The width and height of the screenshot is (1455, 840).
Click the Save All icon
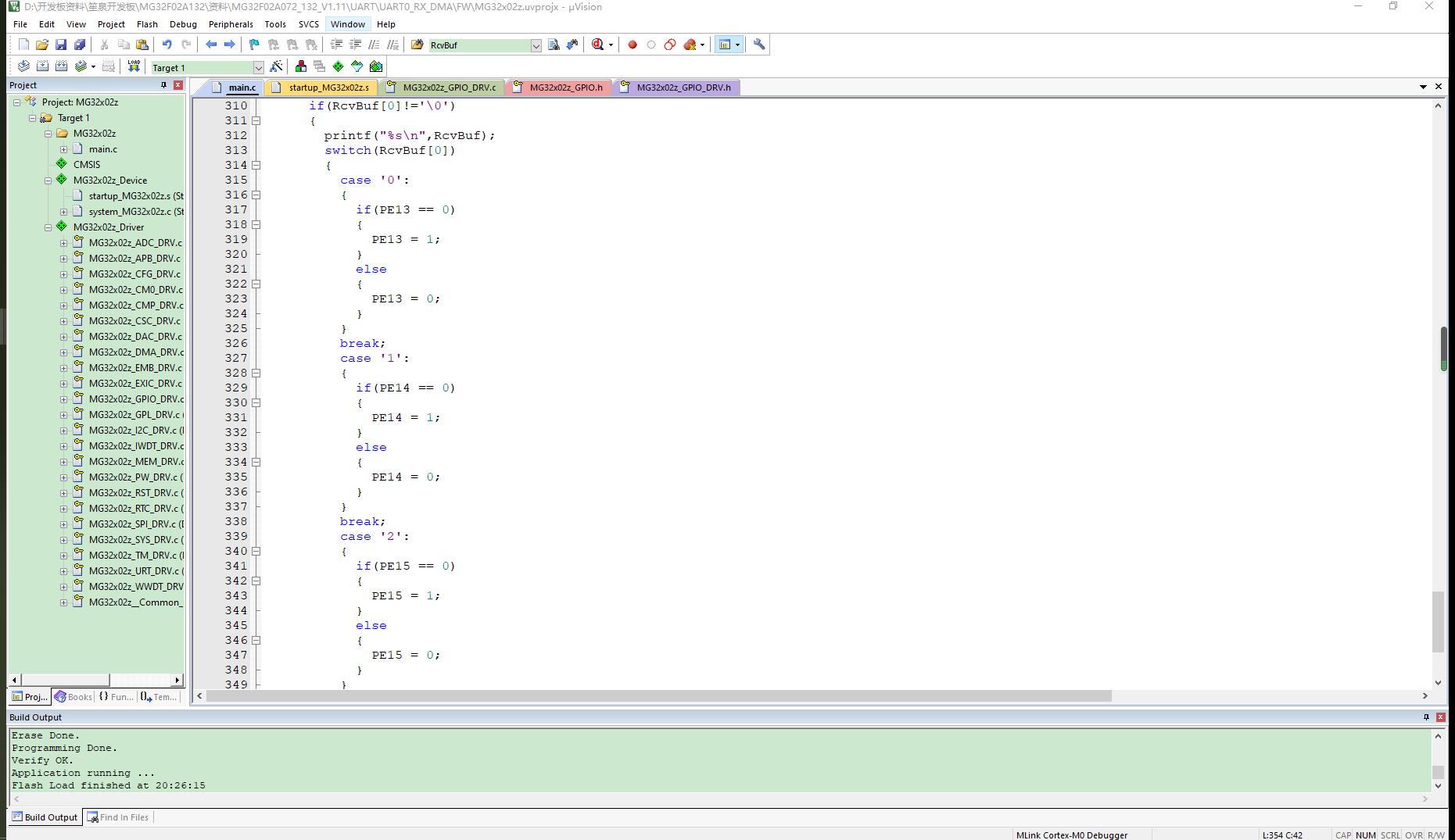pos(80,45)
